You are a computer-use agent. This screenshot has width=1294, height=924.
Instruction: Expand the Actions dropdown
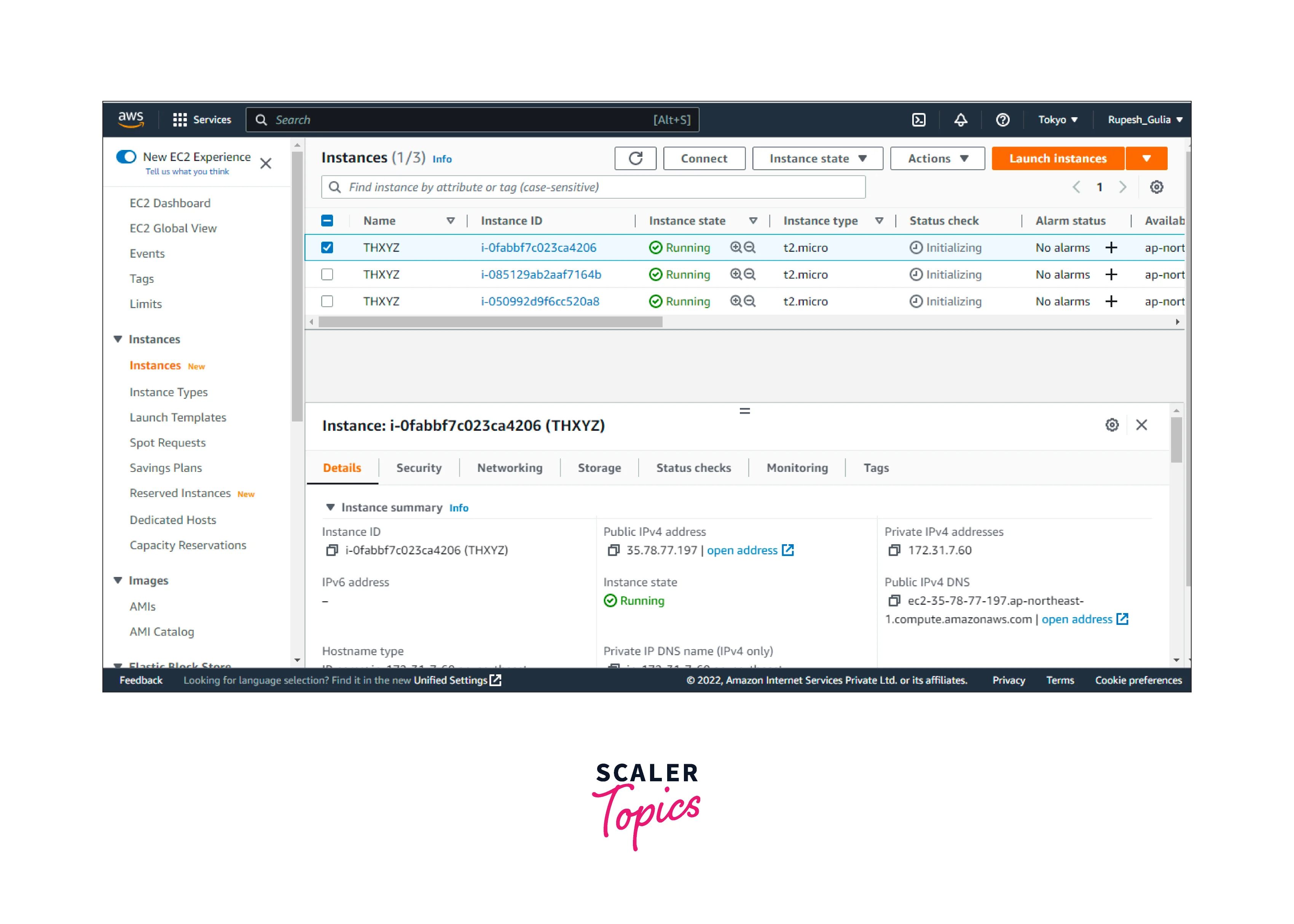coord(937,158)
